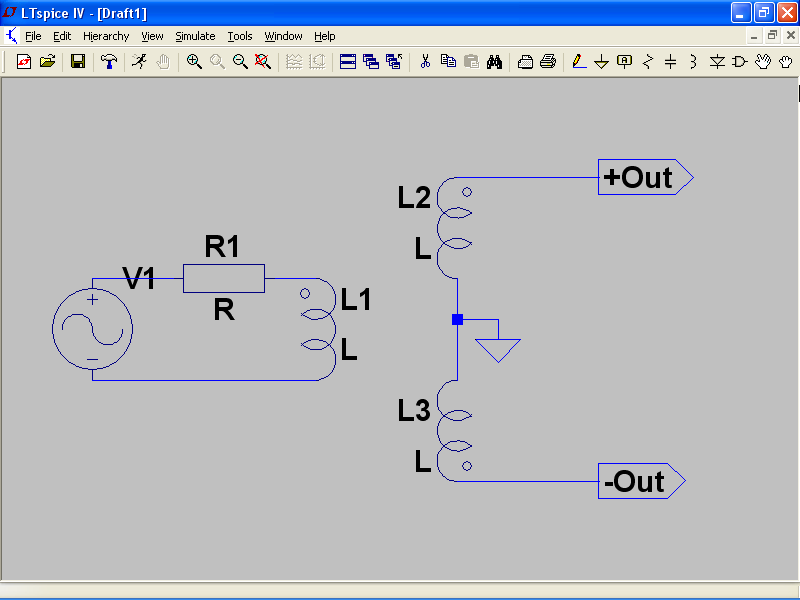800x600 pixels.
Task: Open Control Panel hammer icon
Action: point(109,62)
